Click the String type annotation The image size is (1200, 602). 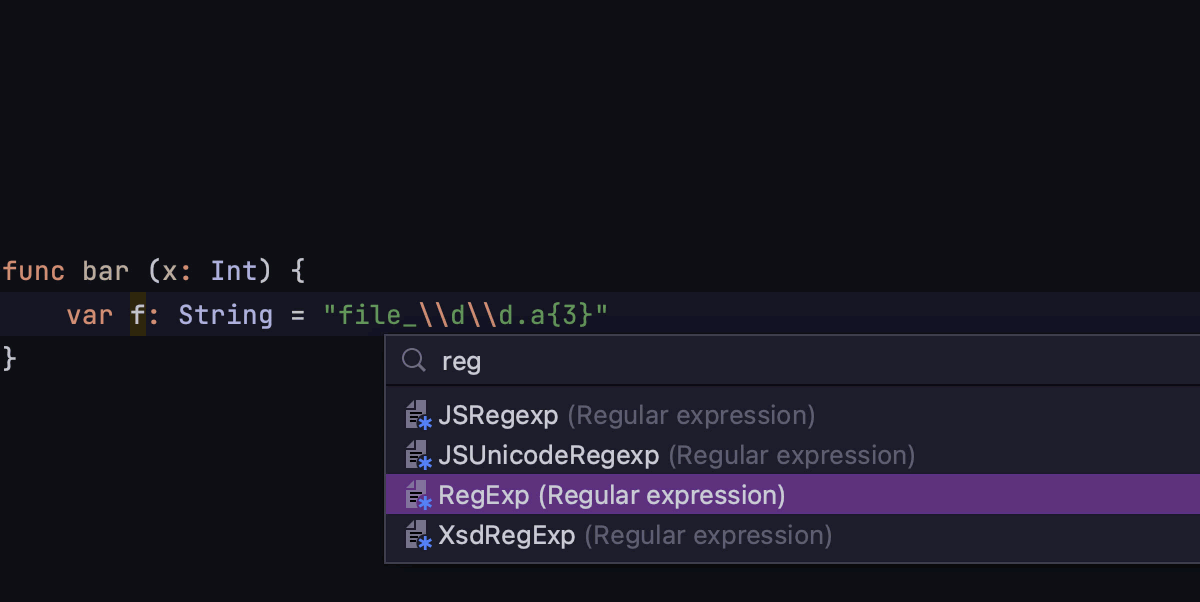click(225, 315)
